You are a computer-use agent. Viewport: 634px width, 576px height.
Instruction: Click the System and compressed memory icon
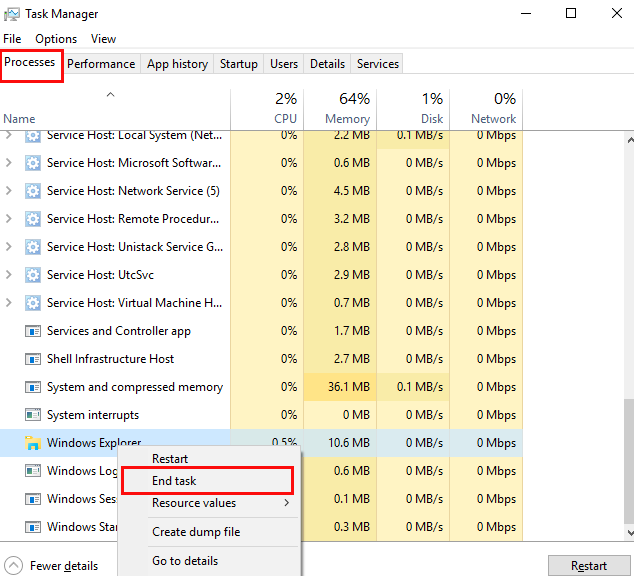pos(33,387)
